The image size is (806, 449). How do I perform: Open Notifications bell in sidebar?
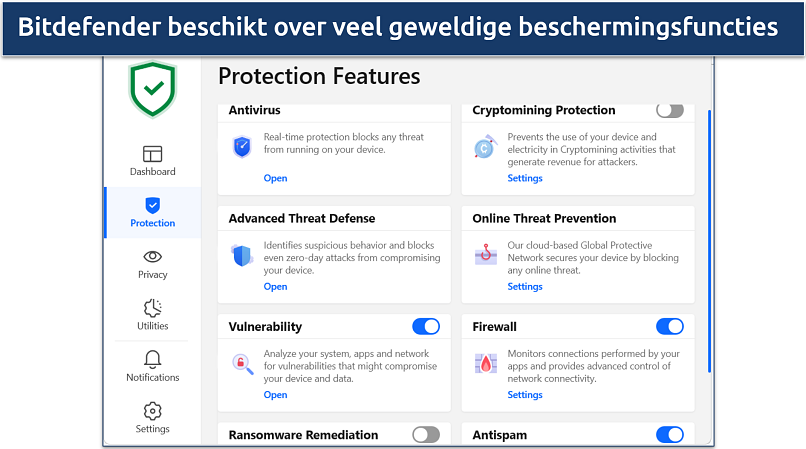tap(152, 366)
